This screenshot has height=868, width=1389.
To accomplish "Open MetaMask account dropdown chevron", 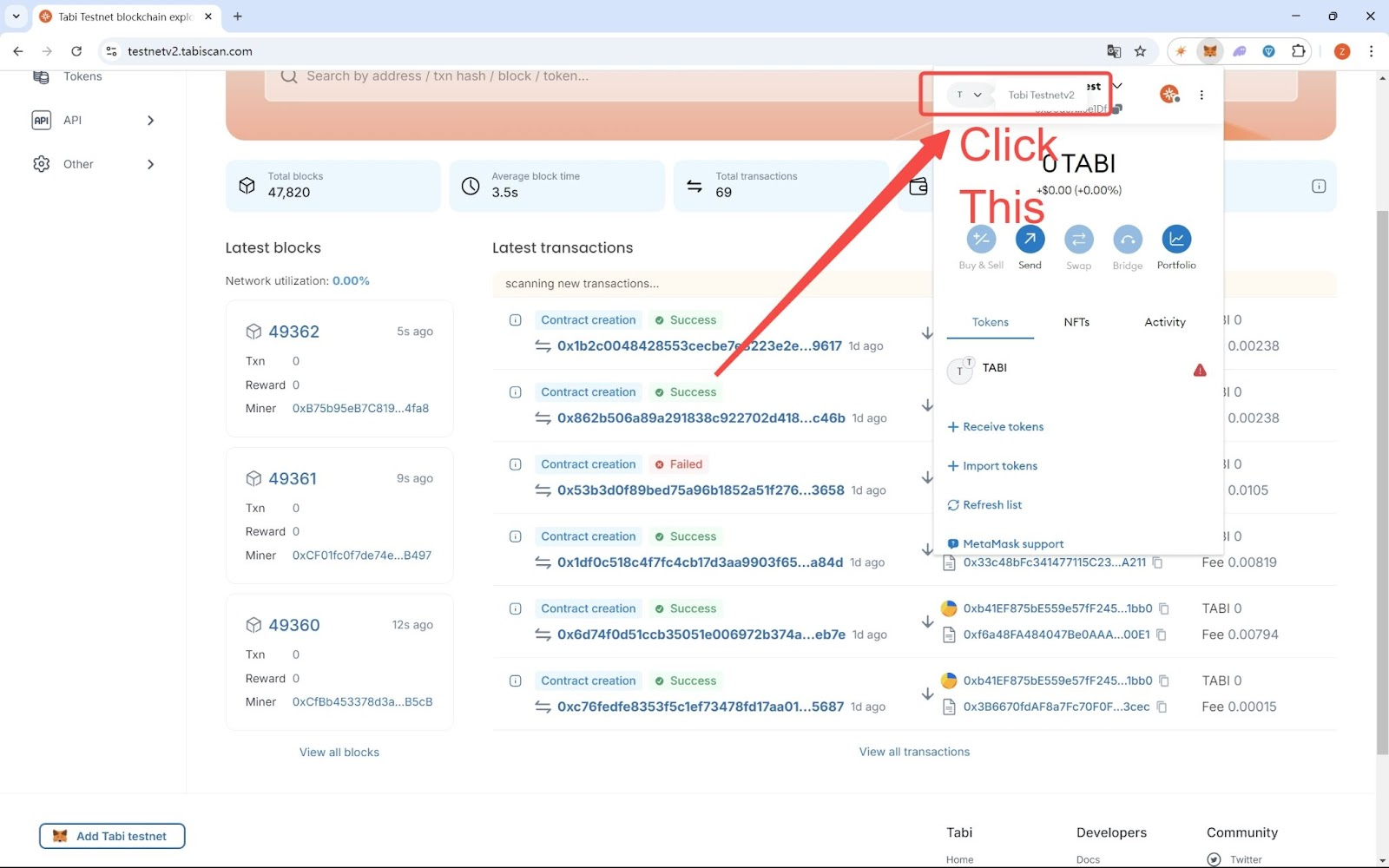I will (1117, 86).
